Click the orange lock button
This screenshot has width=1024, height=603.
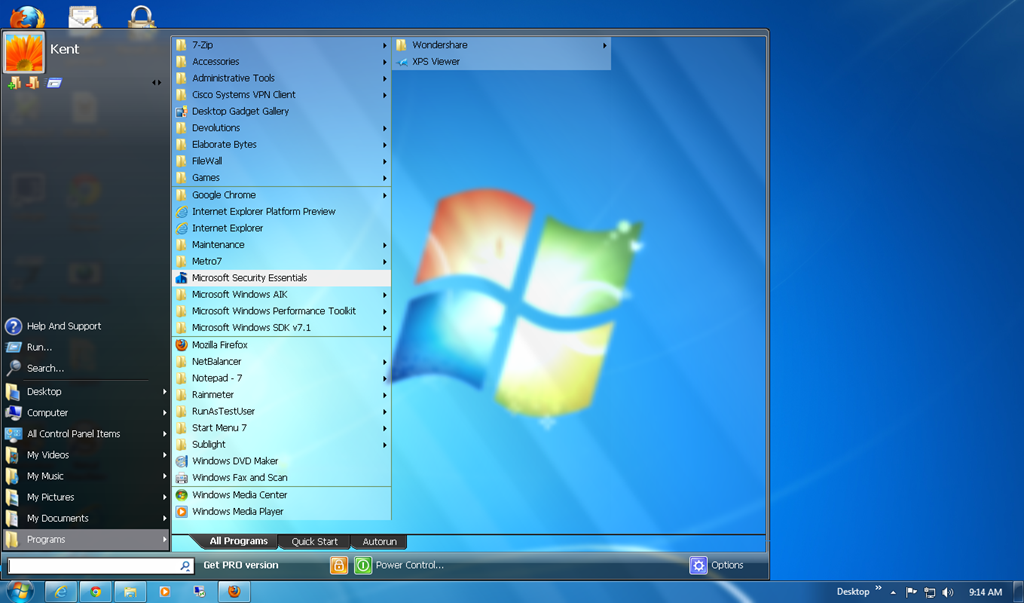pos(339,565)
